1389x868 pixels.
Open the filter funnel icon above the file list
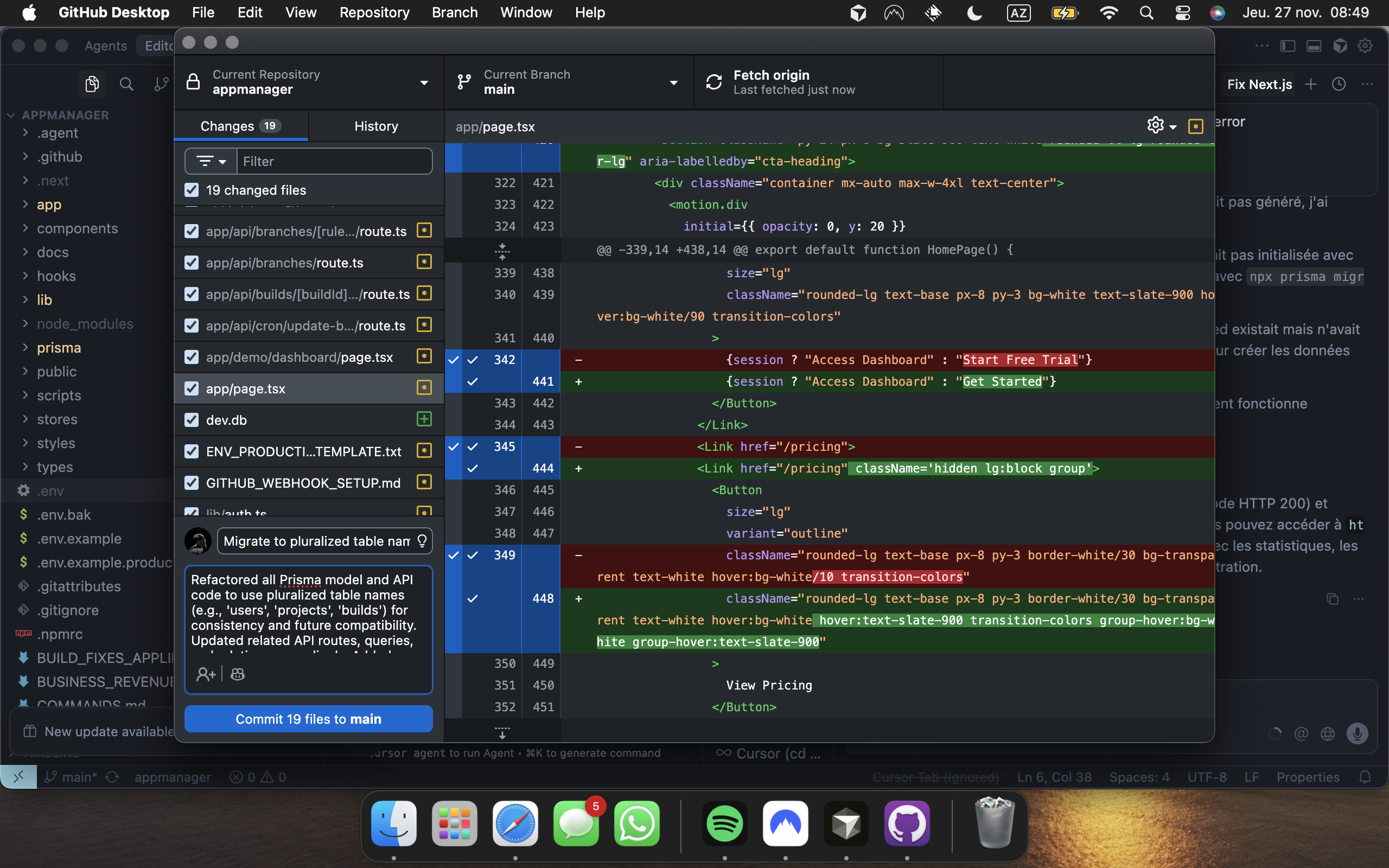(210, 161)
